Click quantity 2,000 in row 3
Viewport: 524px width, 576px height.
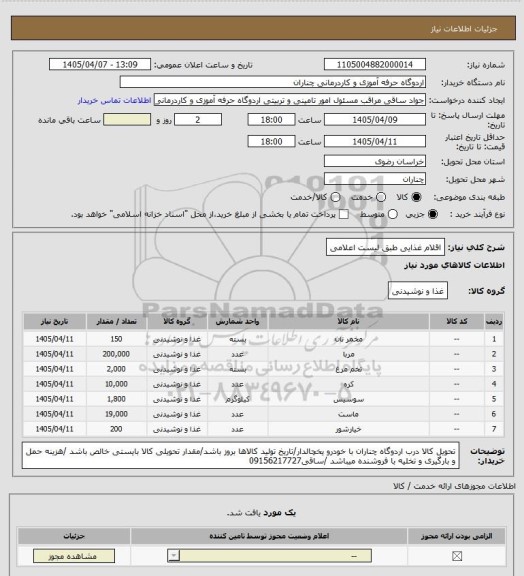pyautogui.click(x=116, y=369)
